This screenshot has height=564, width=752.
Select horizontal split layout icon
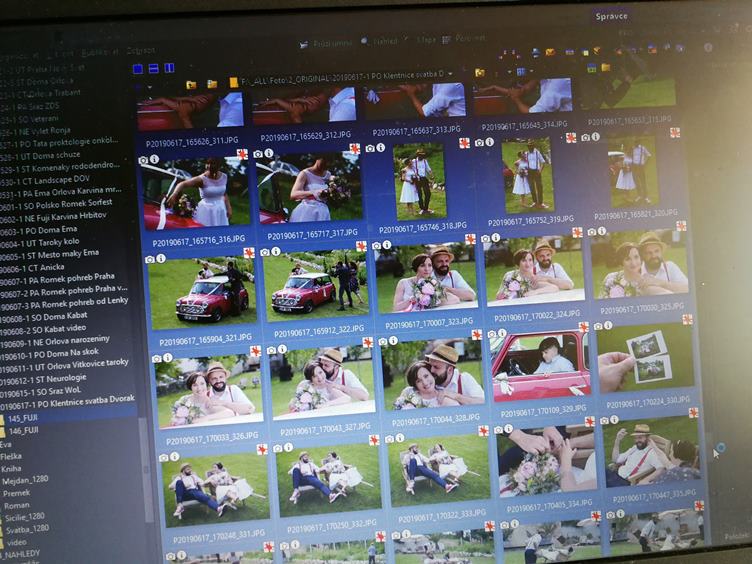[153, 69]
